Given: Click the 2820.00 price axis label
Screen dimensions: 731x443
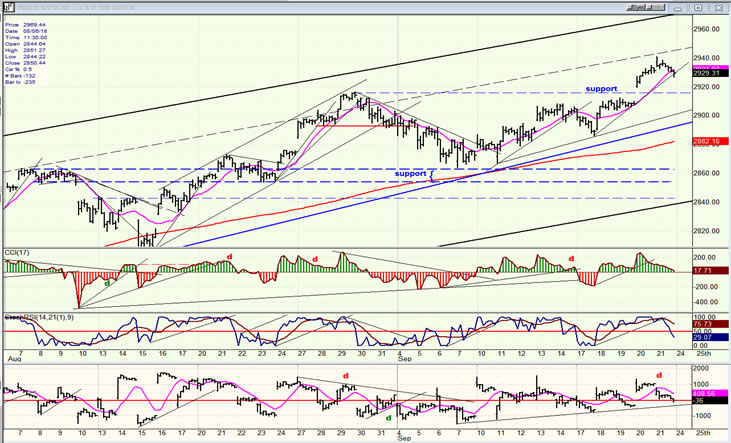Looking at the screenshot, I should pos(709,231).
